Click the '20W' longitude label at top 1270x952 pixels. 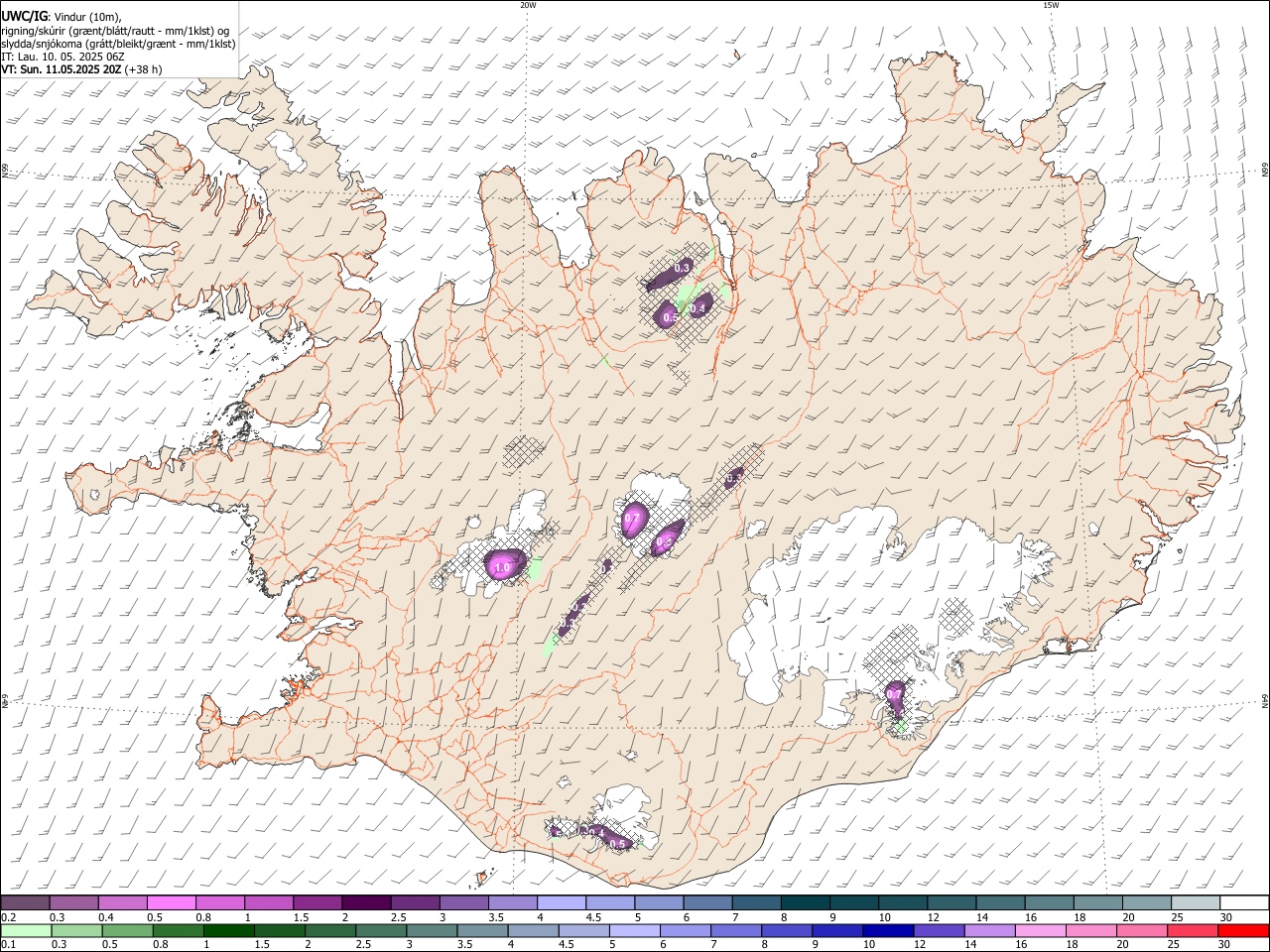click(x=528, y=5)
